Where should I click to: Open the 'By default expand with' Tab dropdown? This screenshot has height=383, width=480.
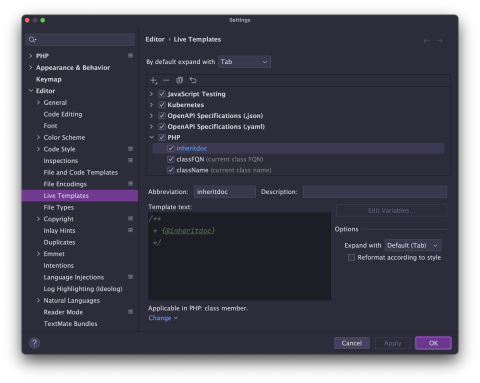coord(244,62)
